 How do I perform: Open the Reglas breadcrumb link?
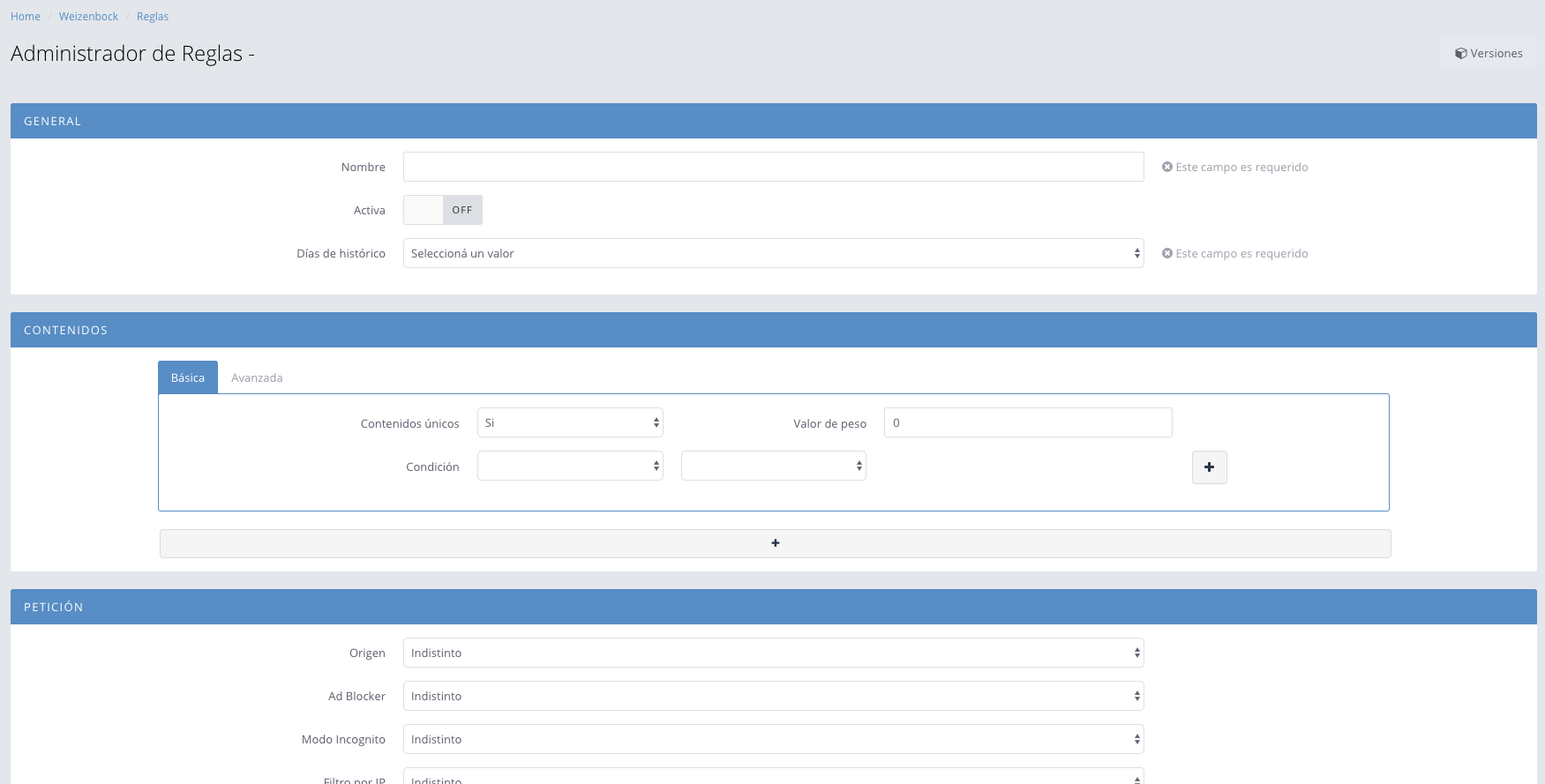pos(153,17)
